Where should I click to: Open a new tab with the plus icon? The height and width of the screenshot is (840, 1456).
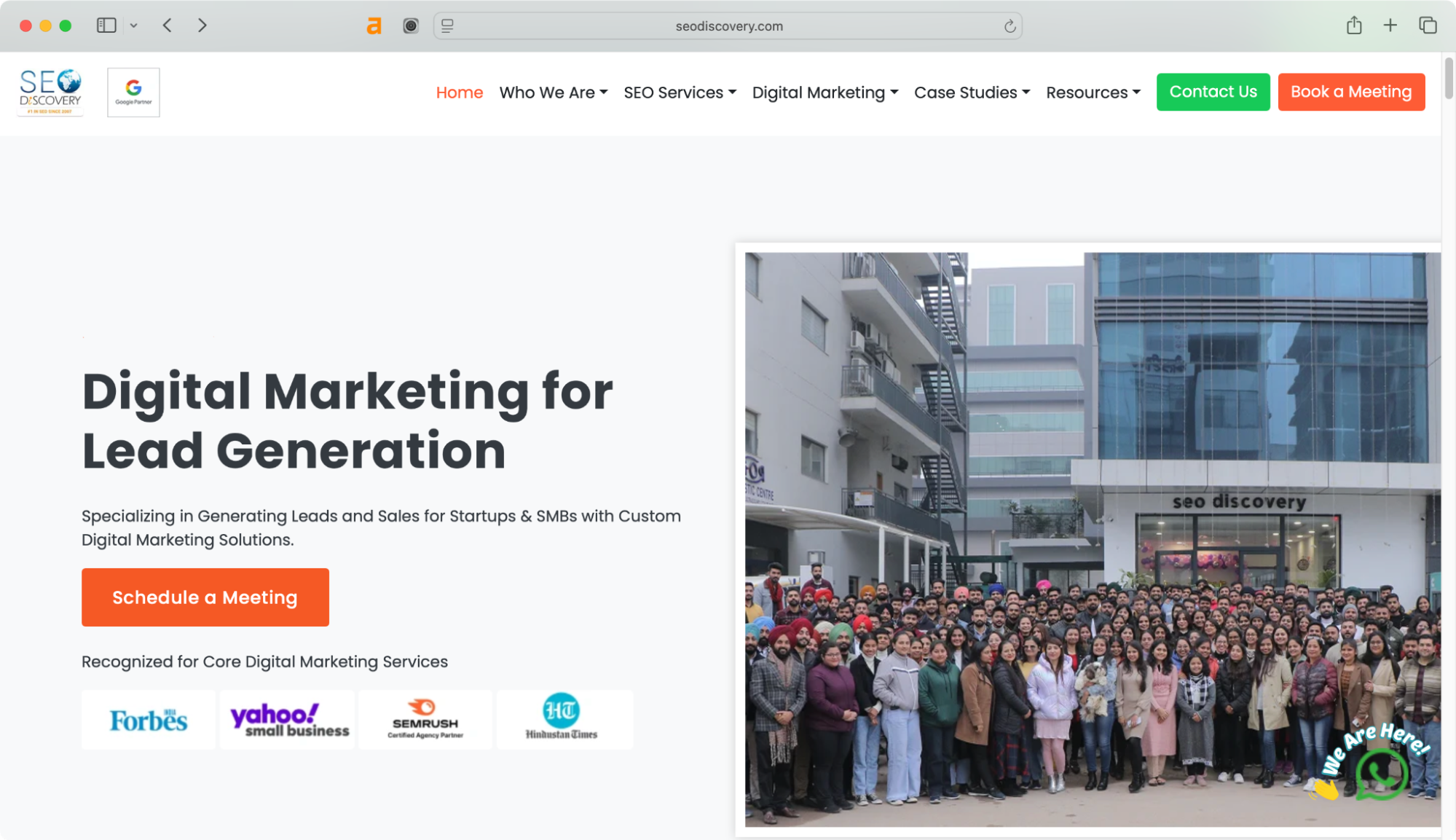pos(1390,25)
